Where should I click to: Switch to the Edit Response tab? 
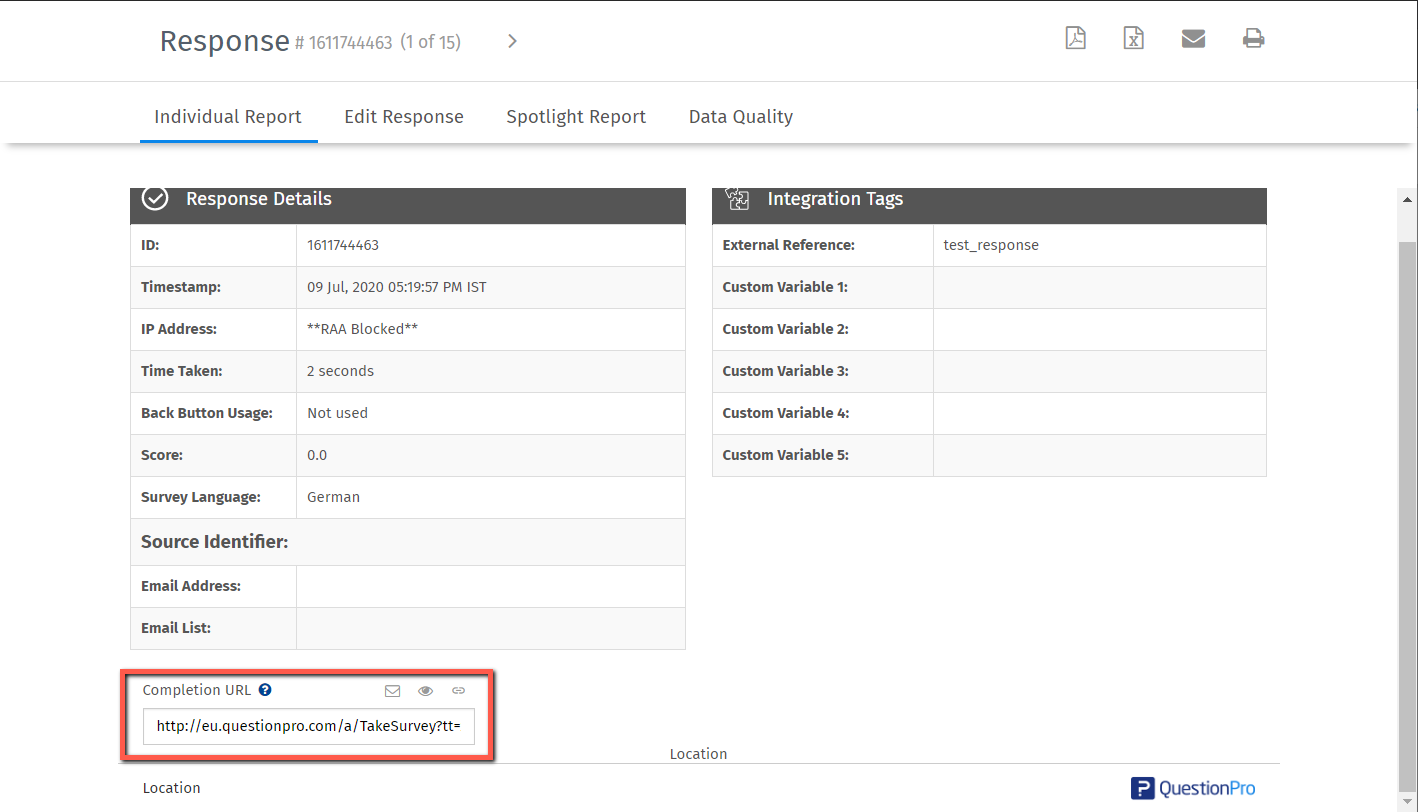click(x=404, y=117)
